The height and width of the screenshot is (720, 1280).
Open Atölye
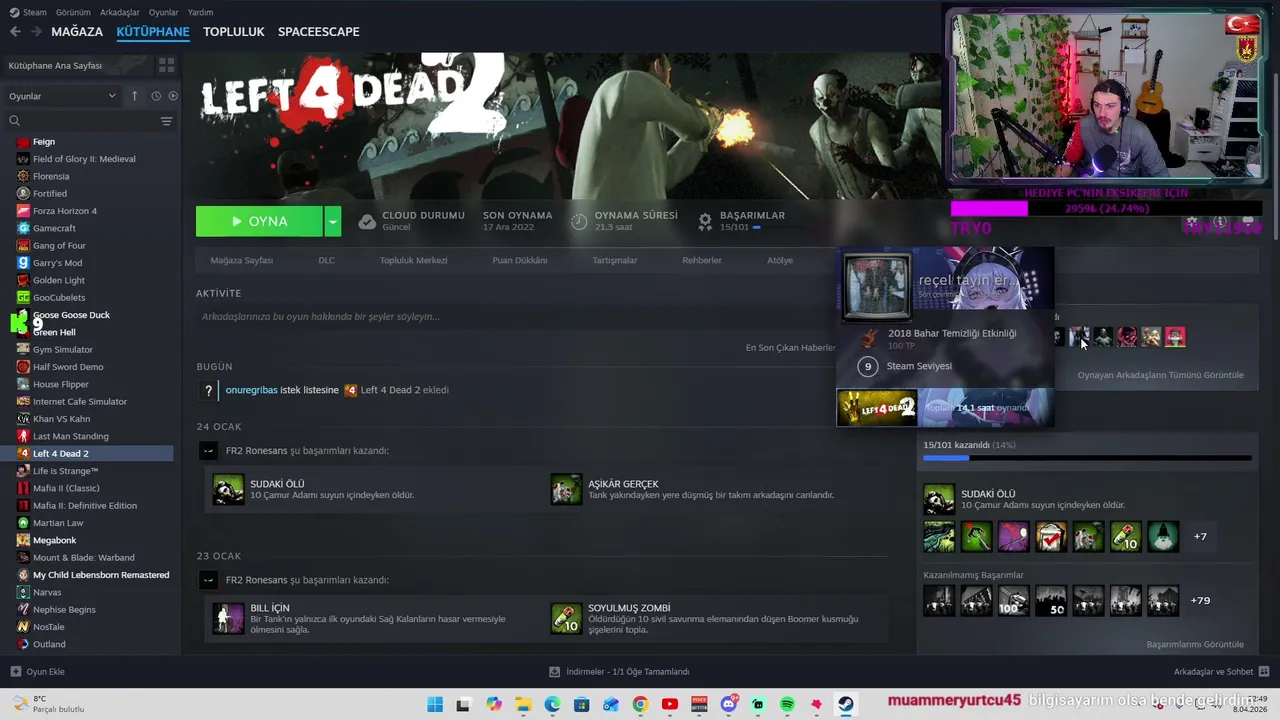(x=780, y=260)
